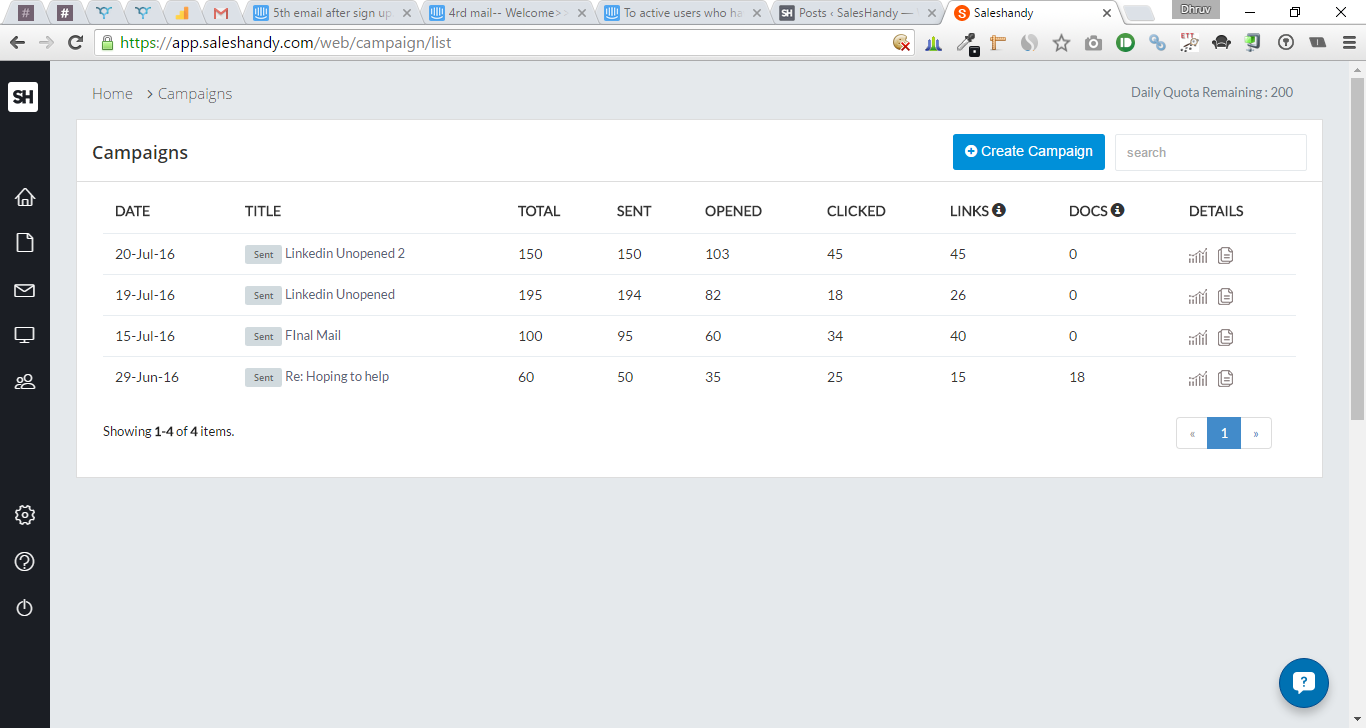
Task: Go to pagination page 1
Action: (1224, 433)
